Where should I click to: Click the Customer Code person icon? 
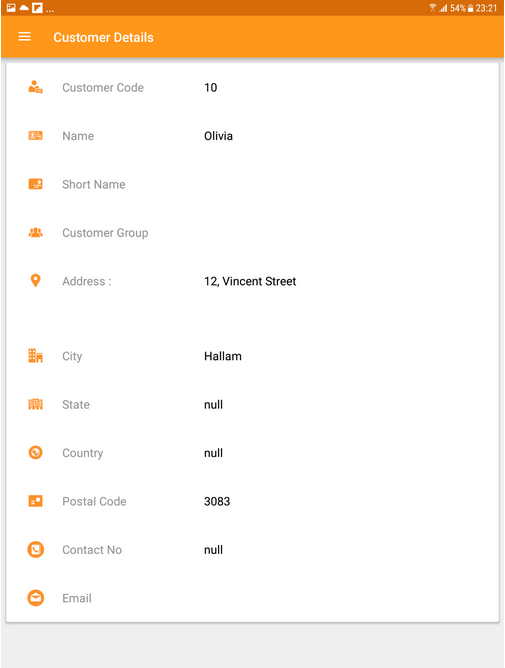click(x=35, y=87)
